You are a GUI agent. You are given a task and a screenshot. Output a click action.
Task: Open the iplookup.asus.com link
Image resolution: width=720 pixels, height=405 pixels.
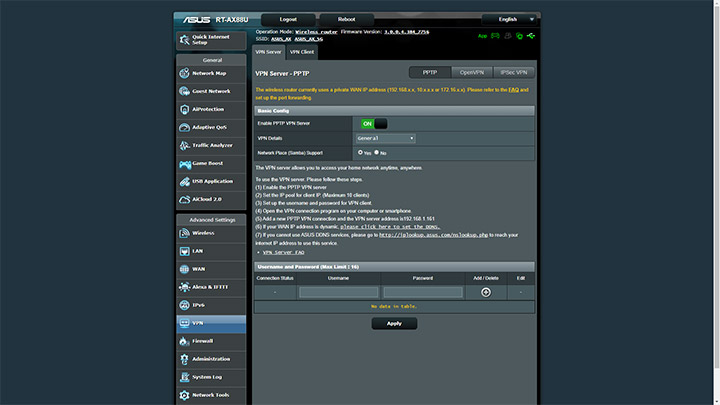433,235
